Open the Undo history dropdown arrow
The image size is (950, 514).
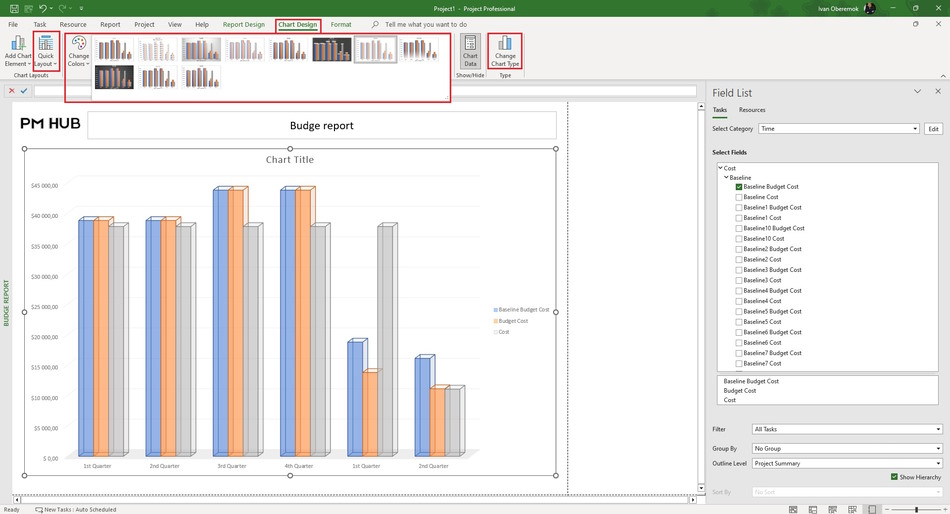pyautogui.click(x=51, y=8)
